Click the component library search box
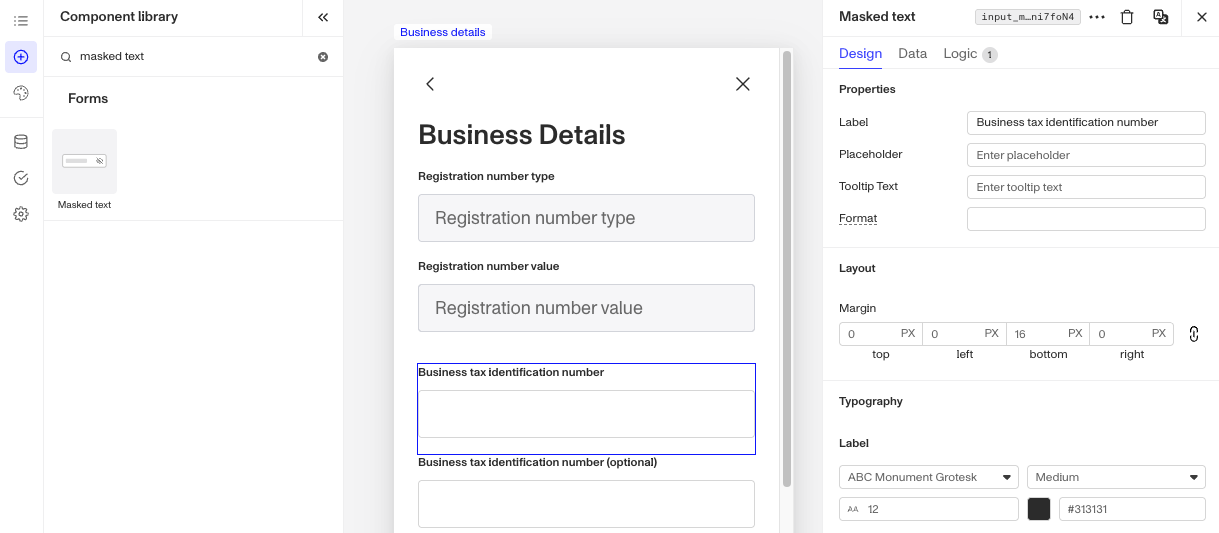The height and width of the screenshot is (533, 1219). (x=194, y=57)
